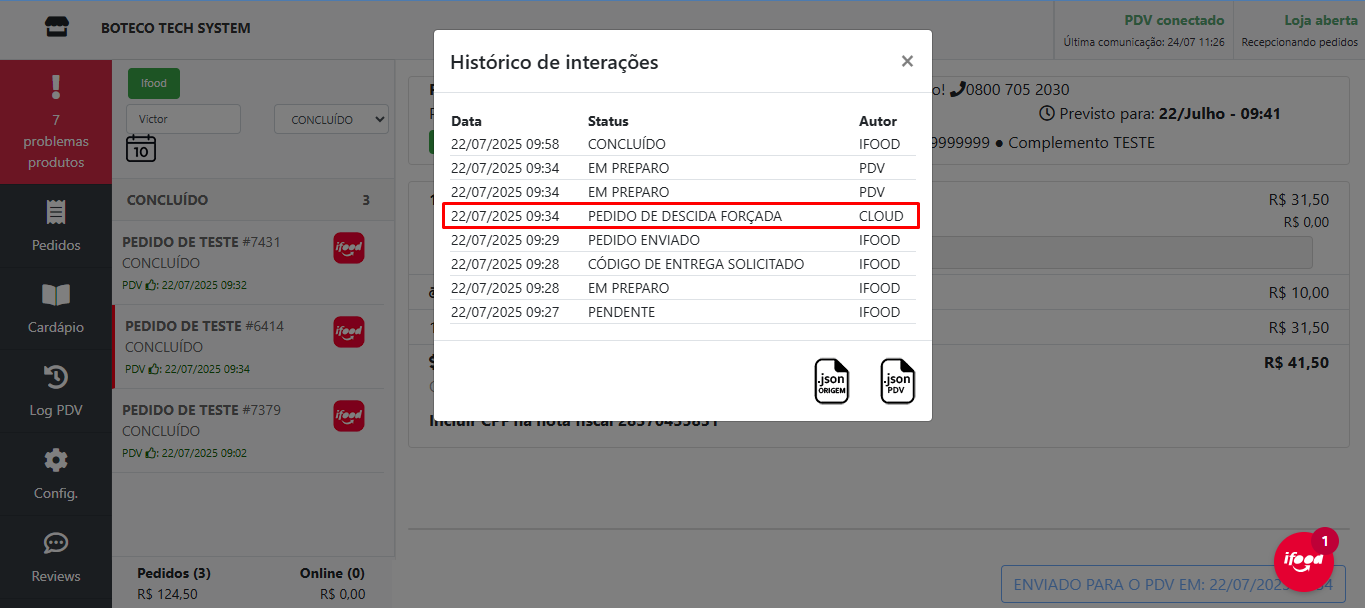
Task: Go to Pedidos in the sidebar
Action: pos(56,225)
